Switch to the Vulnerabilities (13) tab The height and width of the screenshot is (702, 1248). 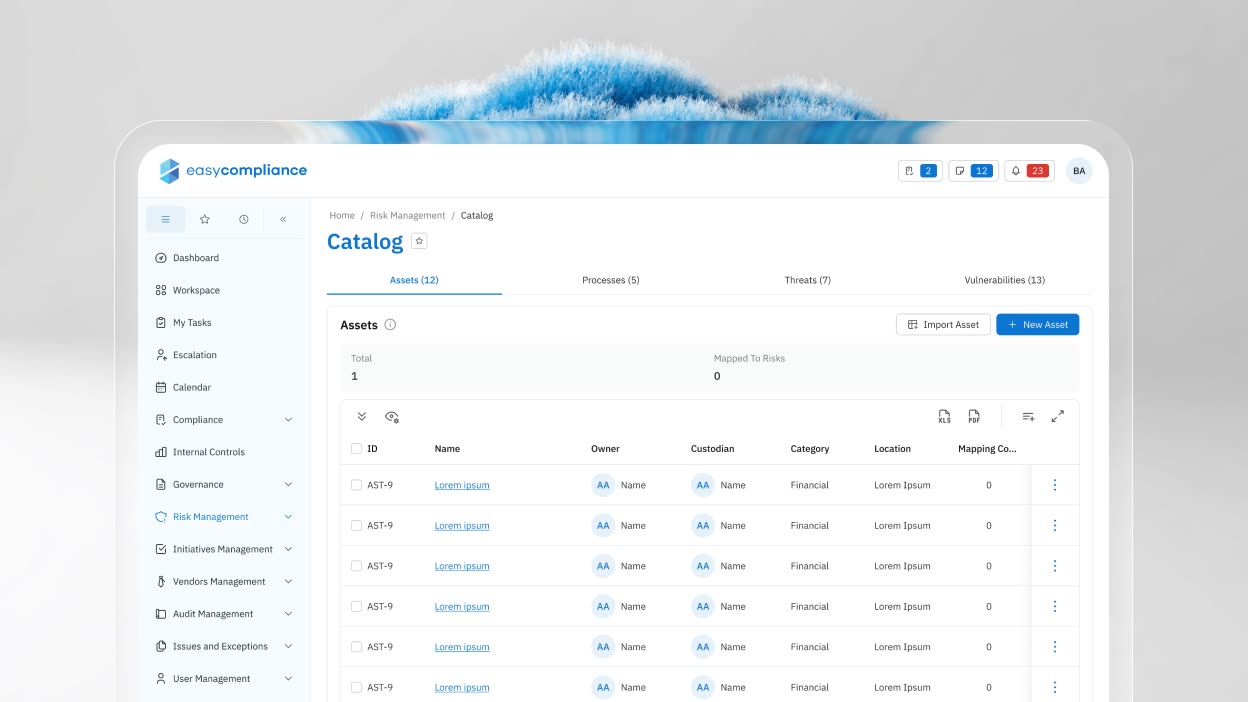(x=1004, y=280)
